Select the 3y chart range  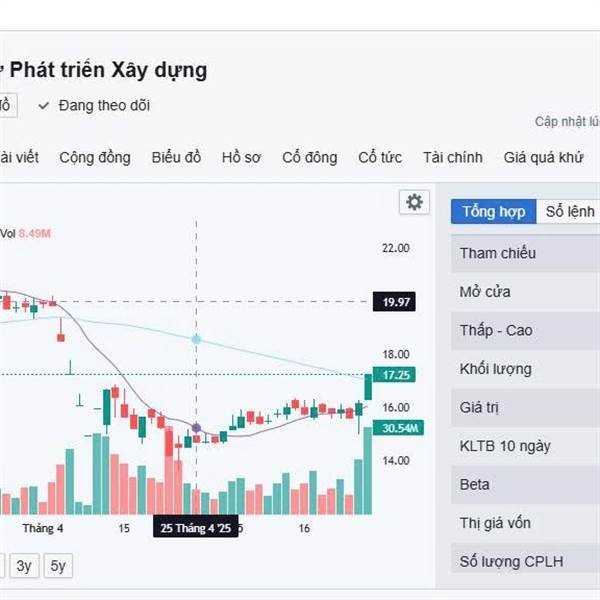[x=24, y=566]
